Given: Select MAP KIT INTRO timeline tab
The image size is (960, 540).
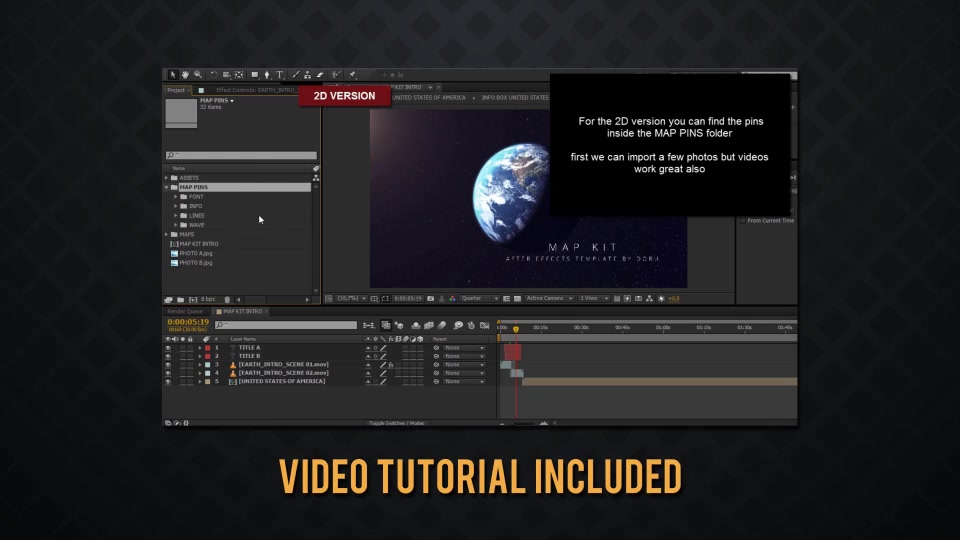Looking at the screenshot, I should pos(242,312).
